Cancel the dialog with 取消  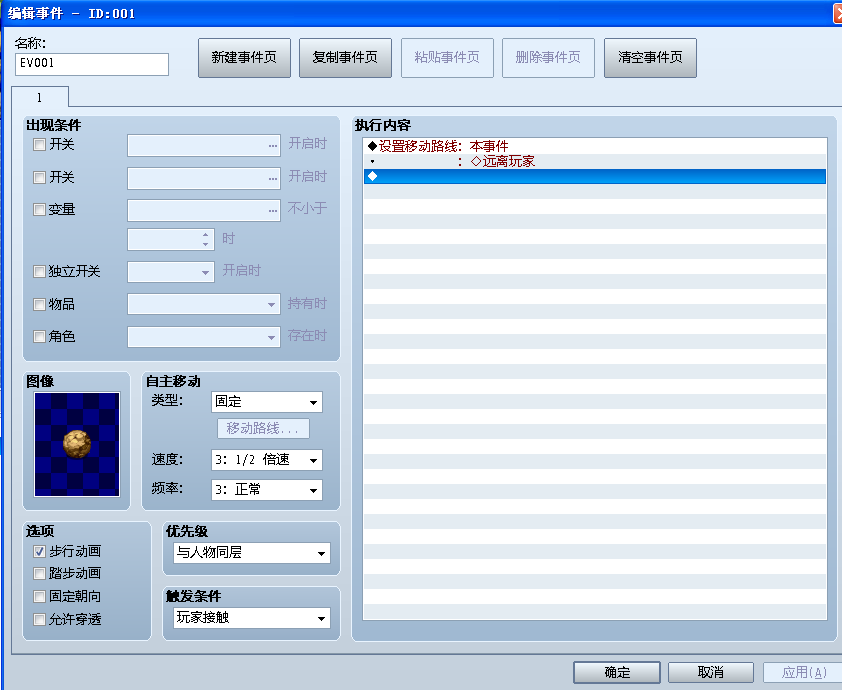pyautogui.click(x=710, y=672)
